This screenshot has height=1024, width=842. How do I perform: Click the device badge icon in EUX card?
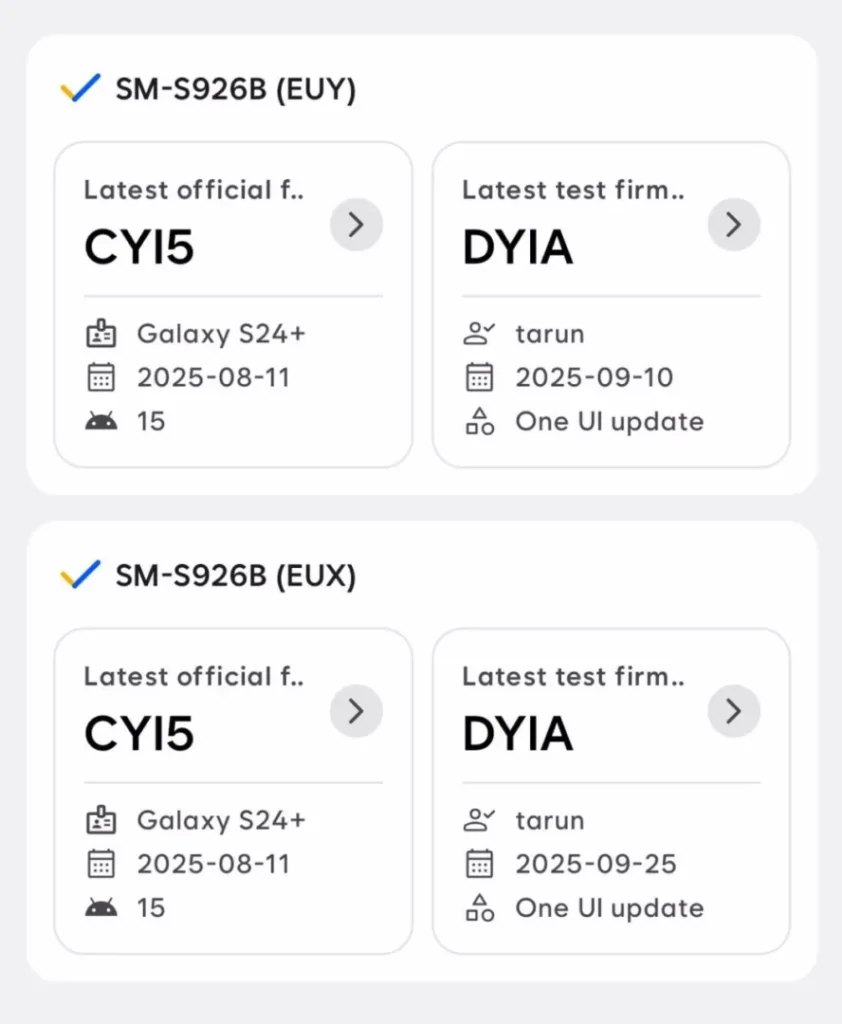tap(101, 820)
